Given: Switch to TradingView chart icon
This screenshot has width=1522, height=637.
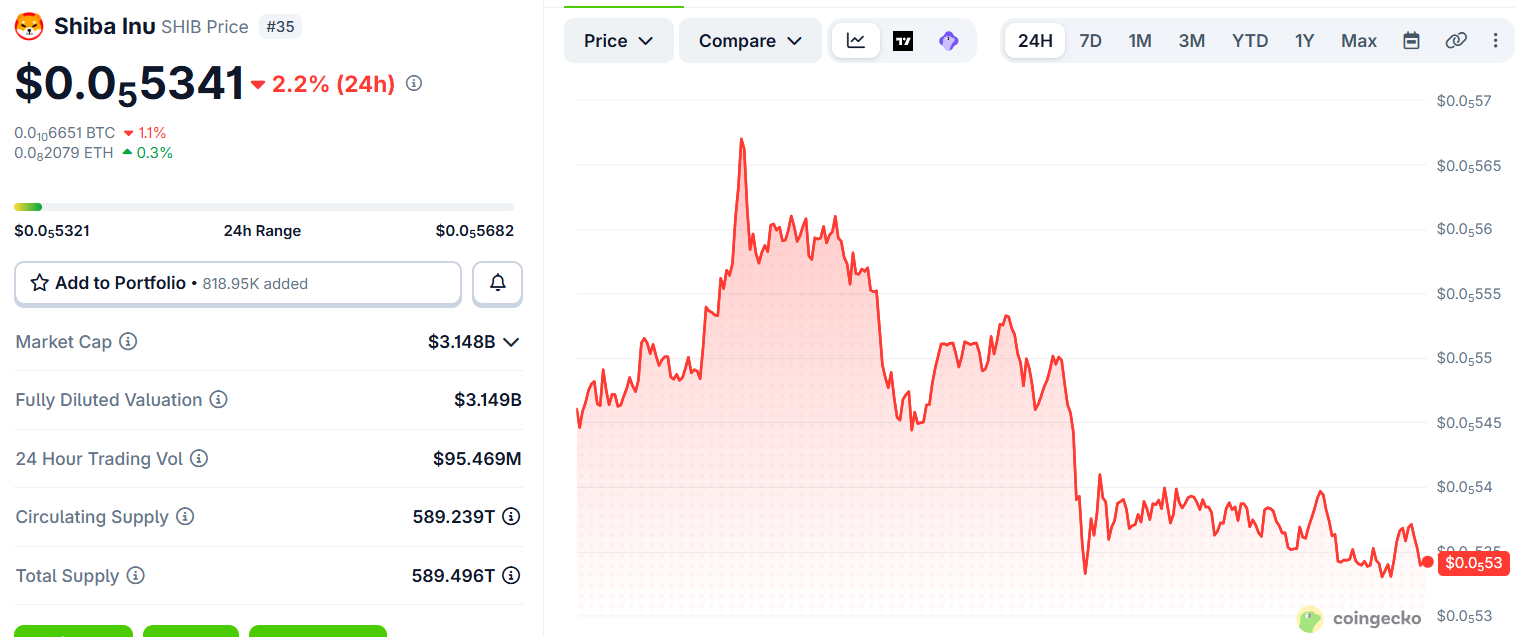Looking at the screenshot, I should pos(903,41).
